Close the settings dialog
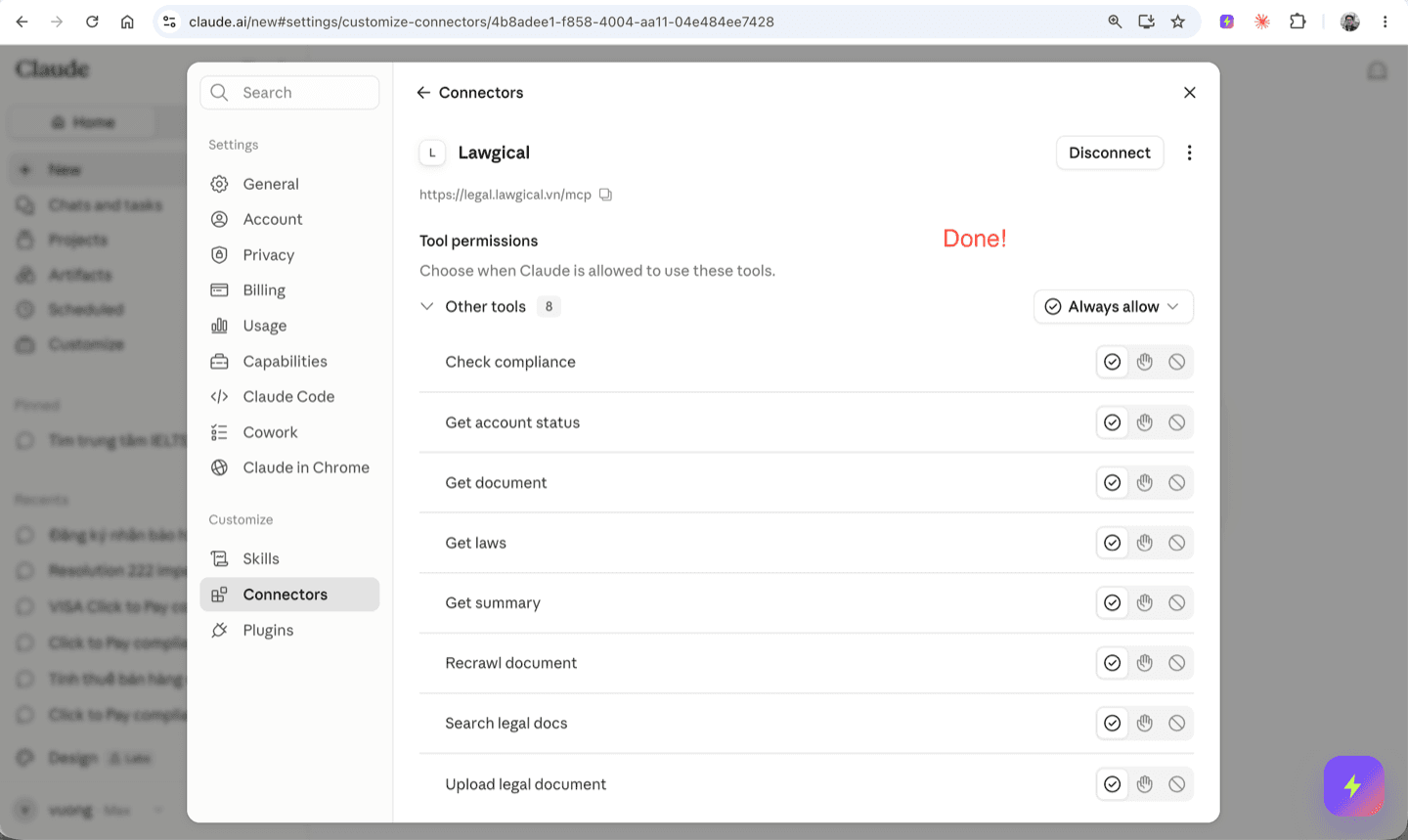The image size is (1408, 840). click(x=1189, y=93)
